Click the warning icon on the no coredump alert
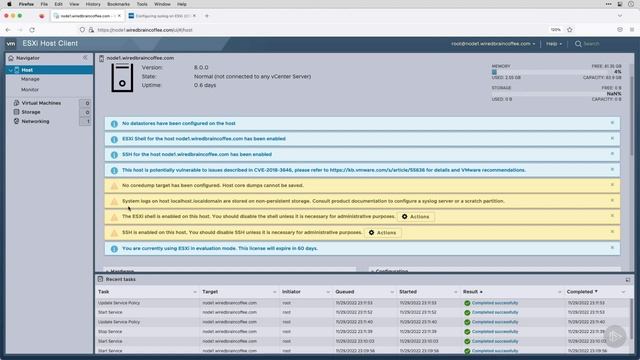Screen dimensions: 640x360 click(x=114, y=186)
